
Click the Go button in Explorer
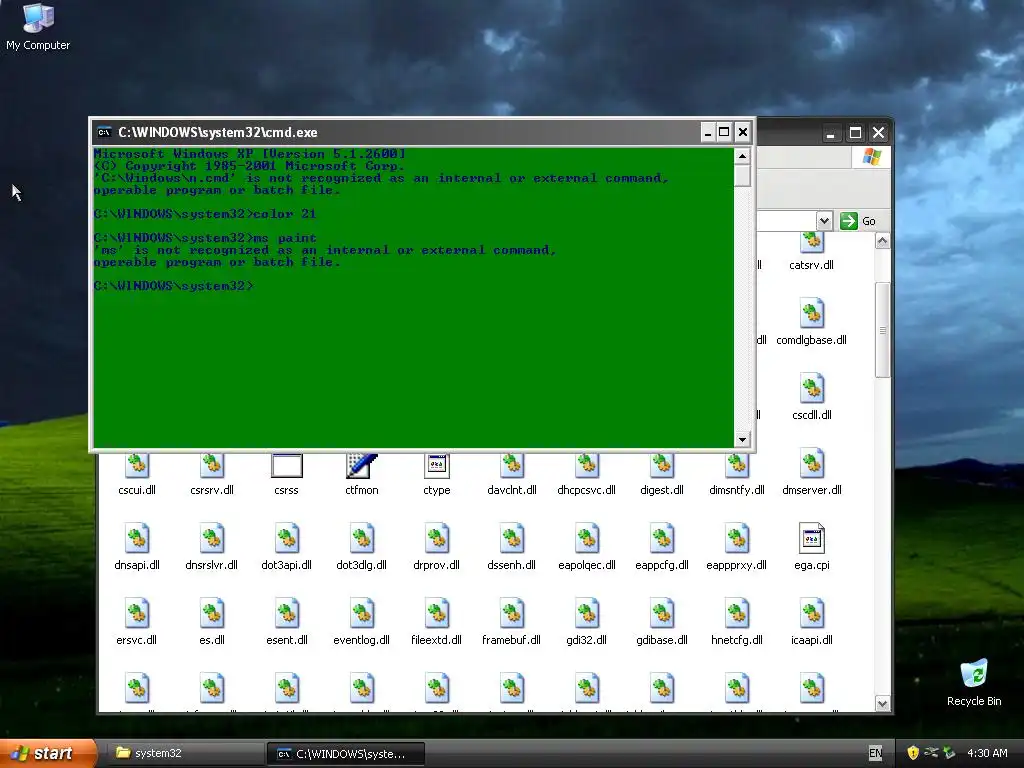[858, 221]
